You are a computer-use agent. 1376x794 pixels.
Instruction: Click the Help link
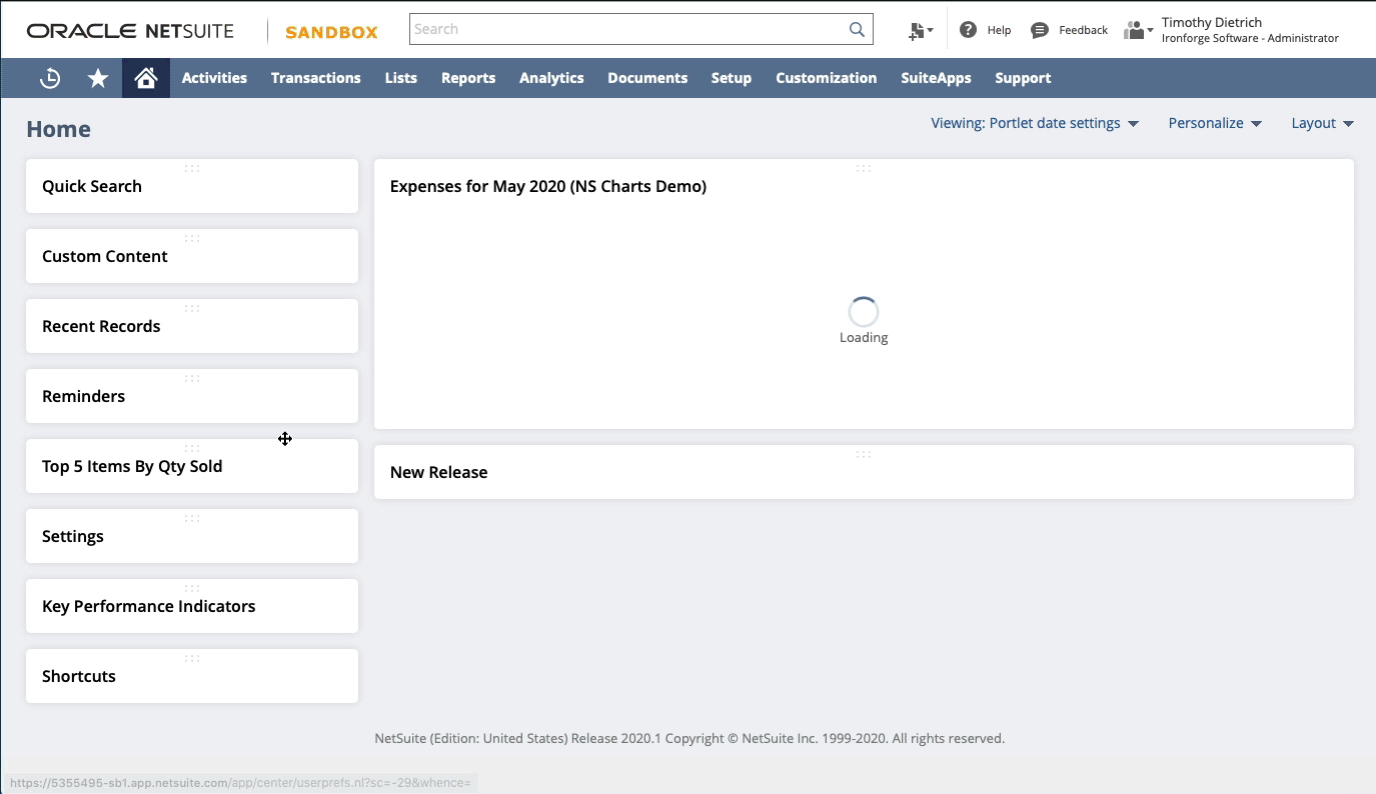[x=999, y=30]
